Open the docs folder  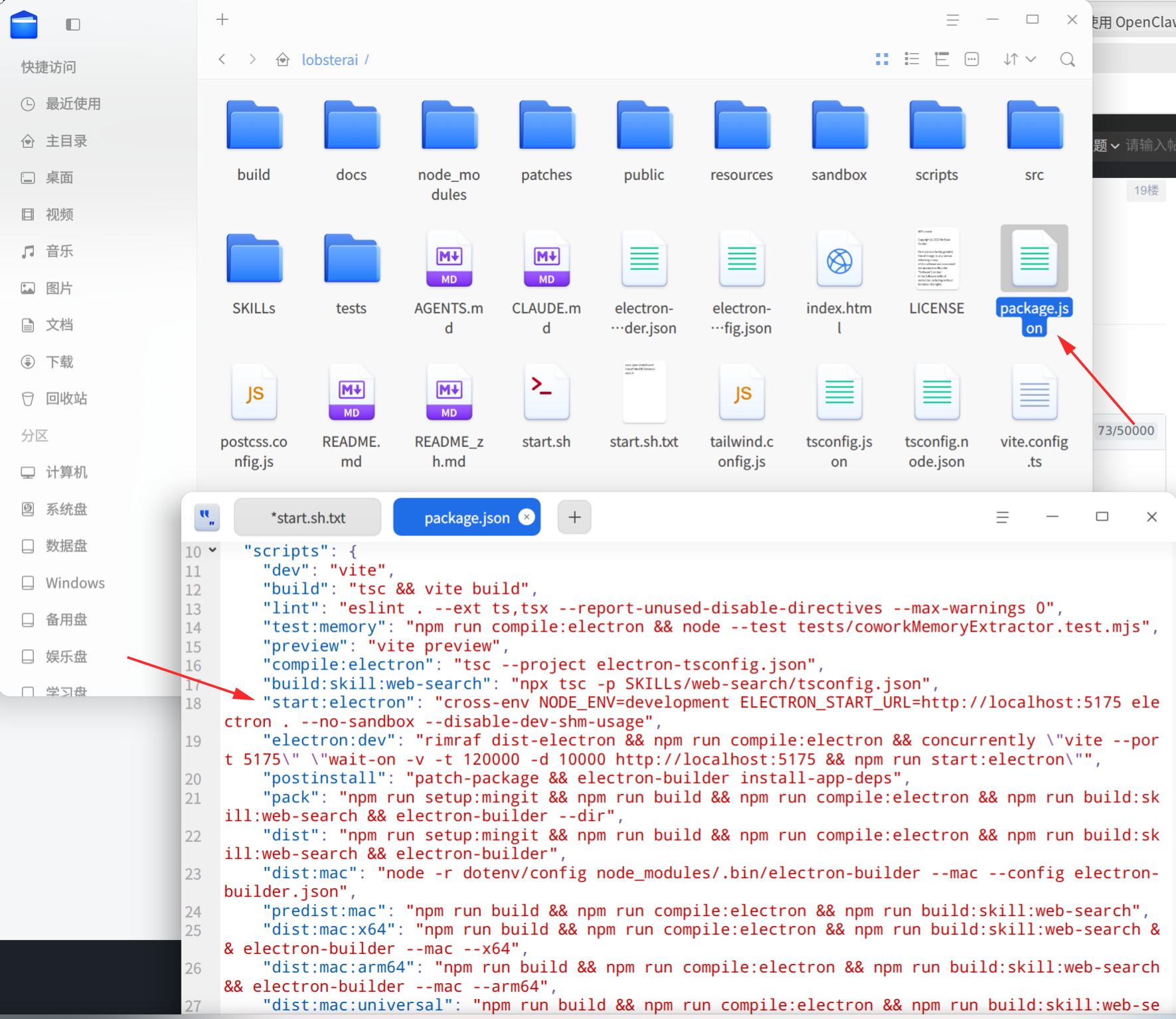[351, 125]
